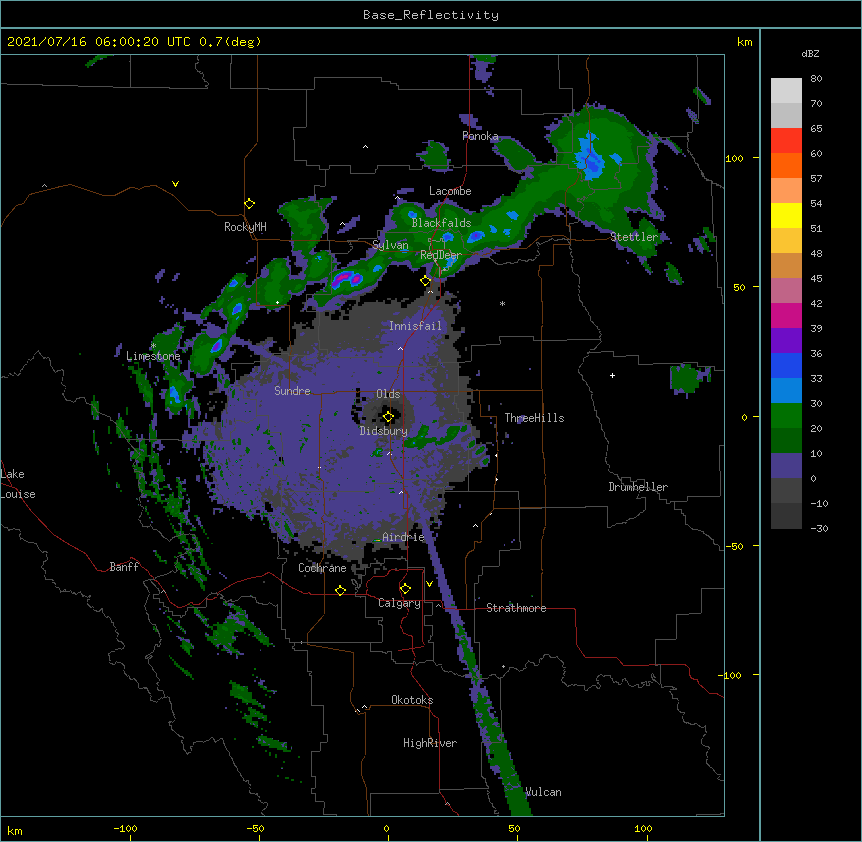
Task: Click the Blackfalds label
Action: (x=441, y=223)
